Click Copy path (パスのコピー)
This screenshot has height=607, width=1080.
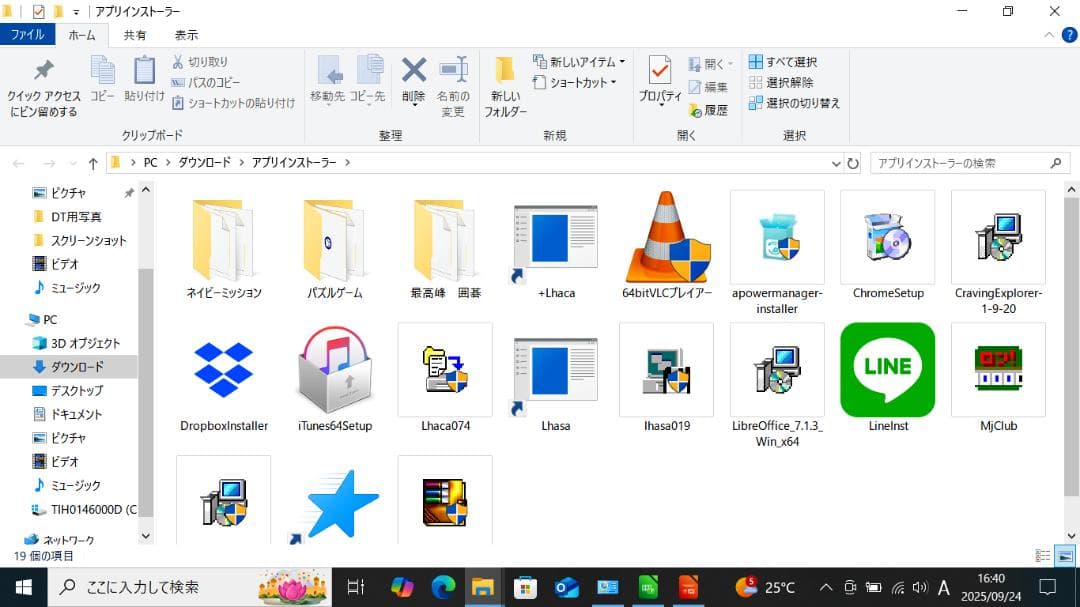click(205, 83)
